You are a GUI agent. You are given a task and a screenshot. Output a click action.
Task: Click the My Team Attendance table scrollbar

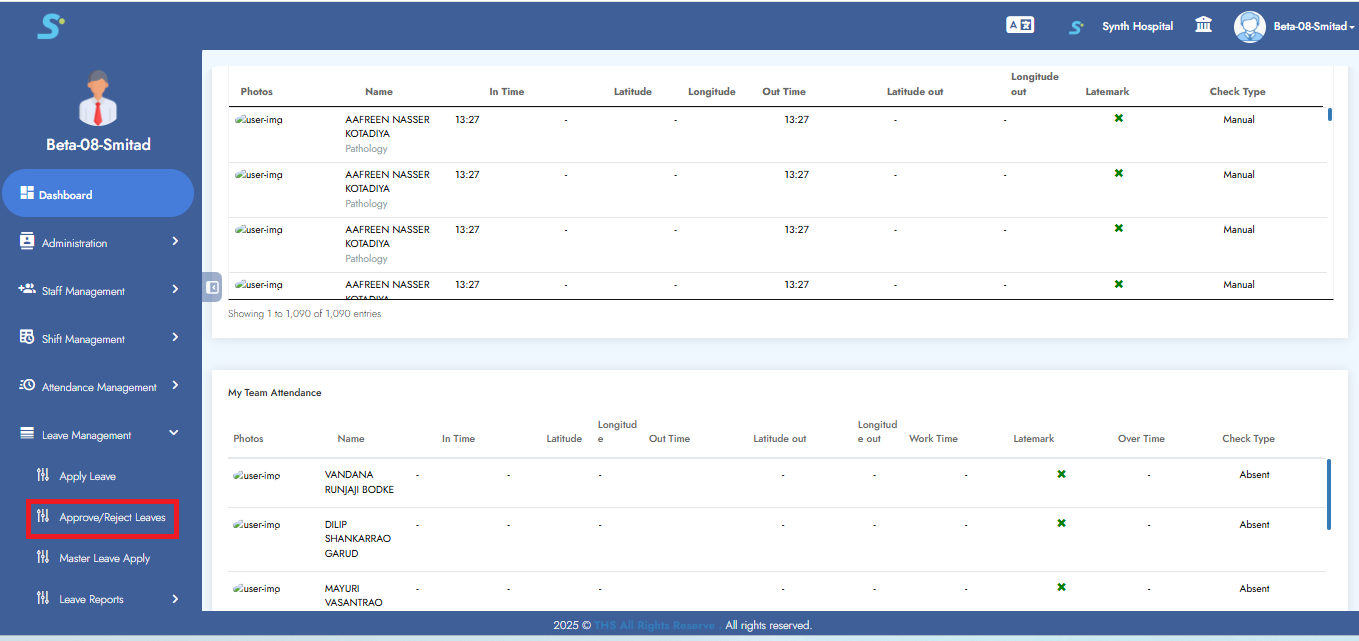tap(1329, 494)
